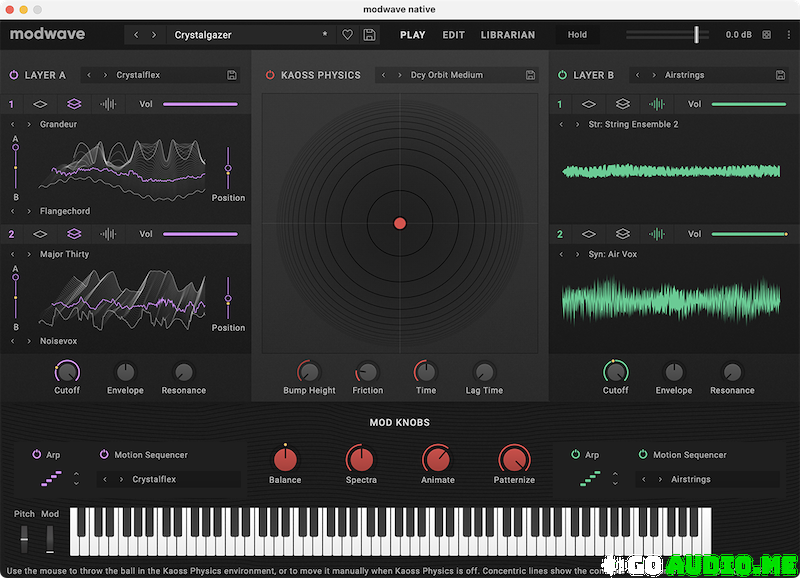Click the purple Arp pattern icon for Layer A

tap(52, 479)
